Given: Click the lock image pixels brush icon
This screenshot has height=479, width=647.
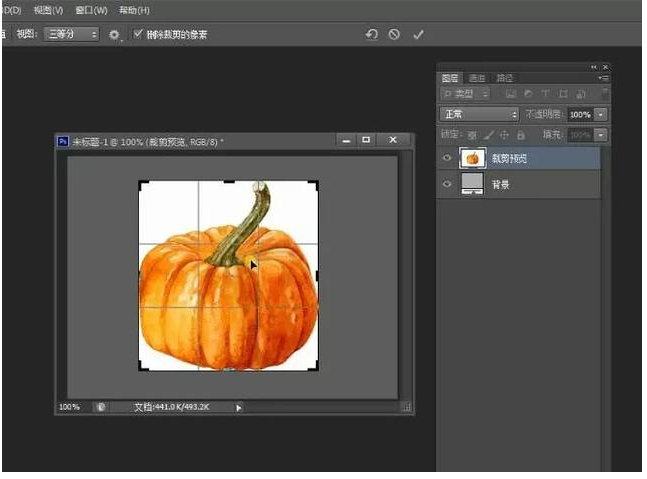Looking at the screenshot, I should [x=488, y=134].
